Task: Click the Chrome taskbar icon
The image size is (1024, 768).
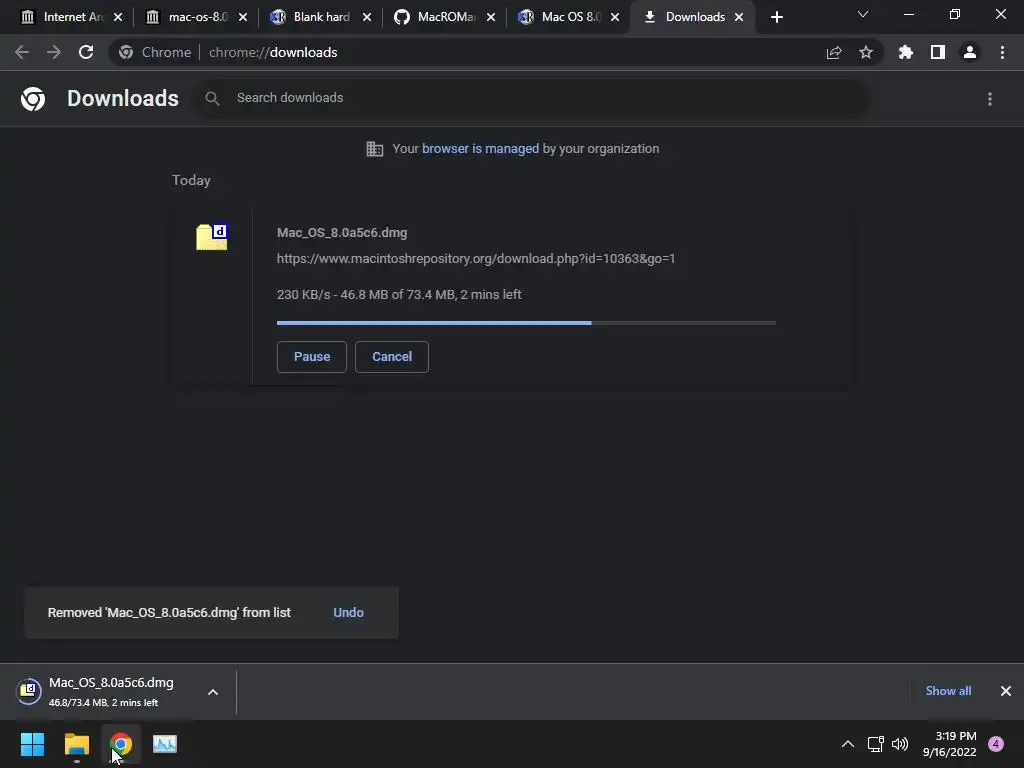Action: 121,744
